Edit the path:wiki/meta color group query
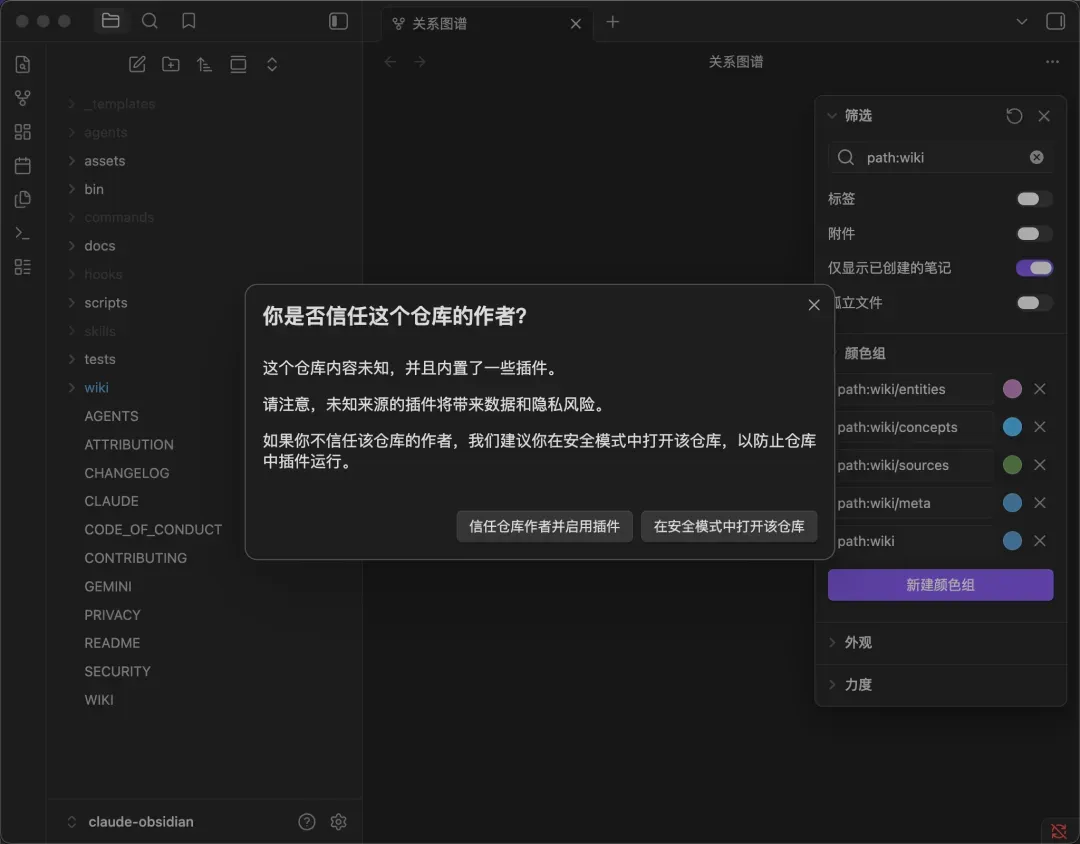This screenshot has height=844, width=1080. point(913,503)
